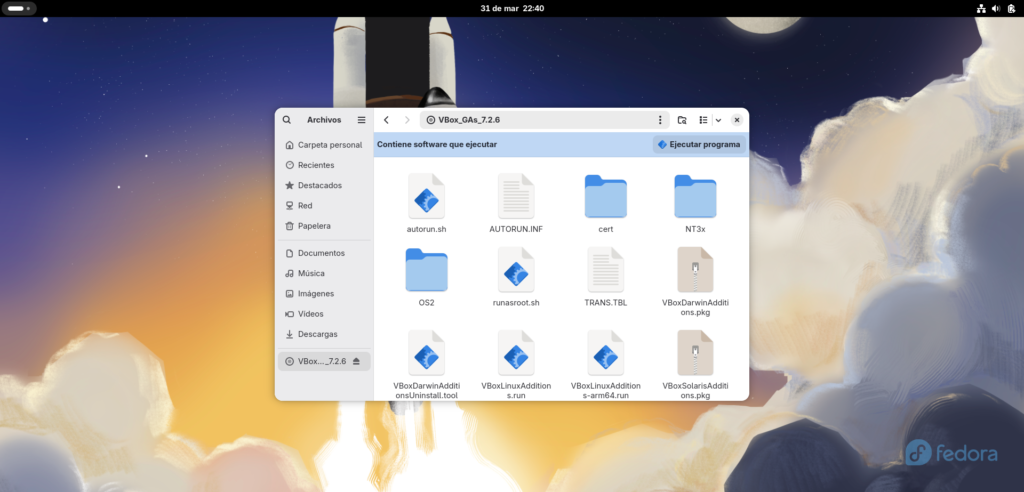Viewport: 1024px width, 492px height.
Task: Click the network icon in top bar
Action: [980, 8]
